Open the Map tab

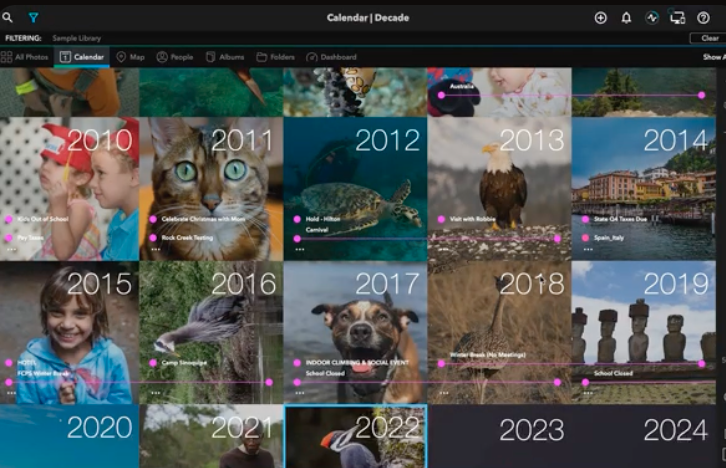[x=130, y=57]
